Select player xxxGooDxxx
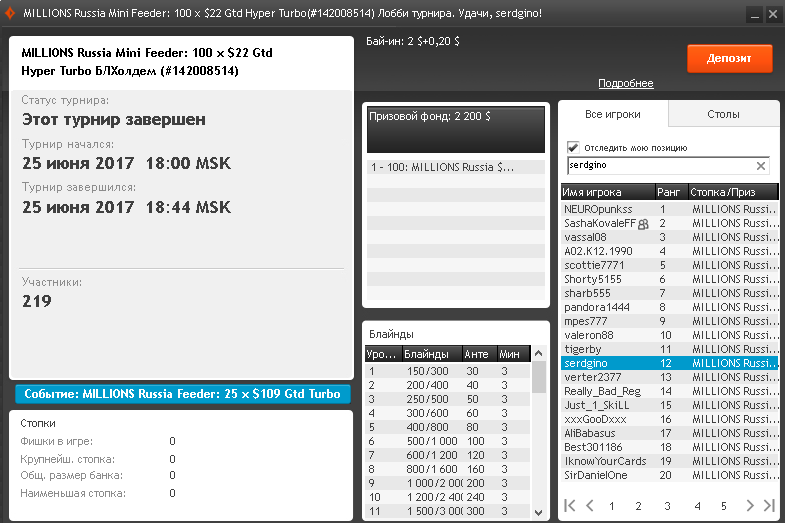The height and width of the screenshot is (523, 785). point(670,419)
